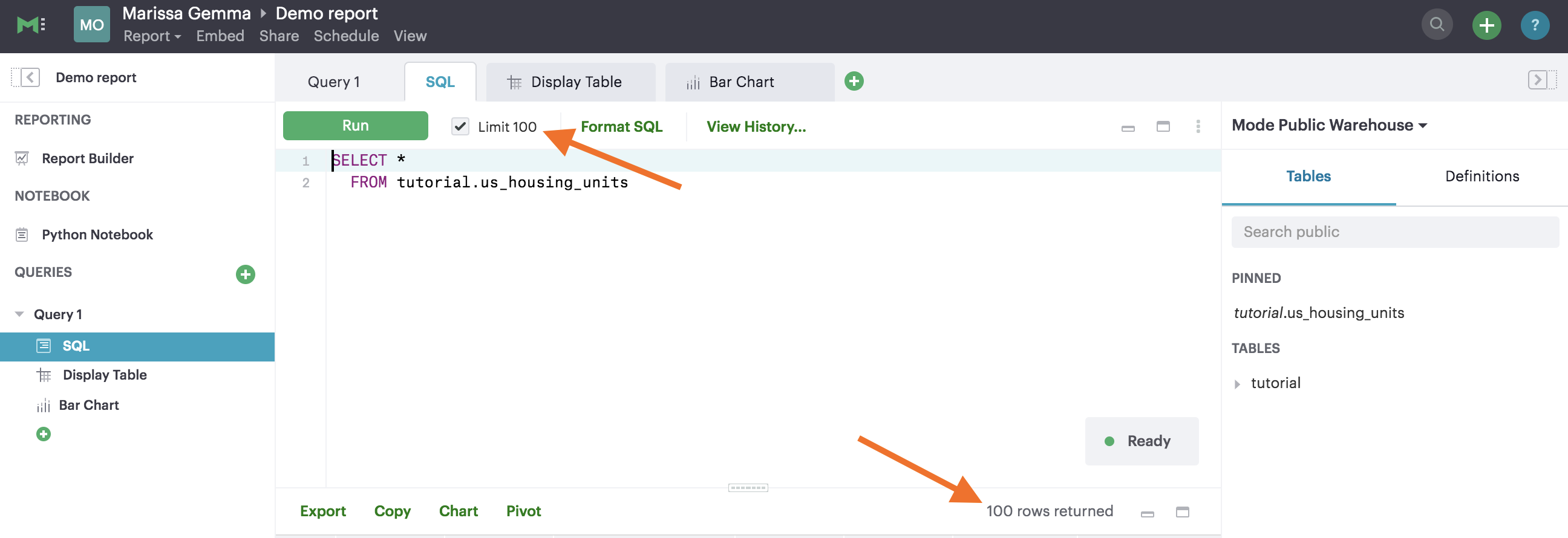Open the Mode logo home menu
The height and width of the screenshot is (538, 1568).
point(30,25)
